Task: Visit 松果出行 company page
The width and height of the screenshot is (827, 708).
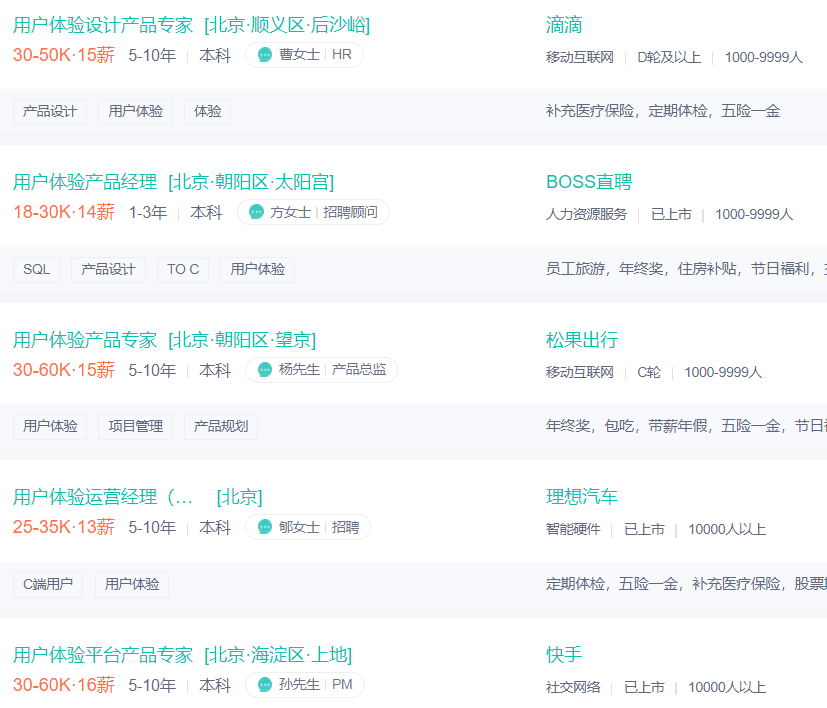Action: click(x=582, y=340)
